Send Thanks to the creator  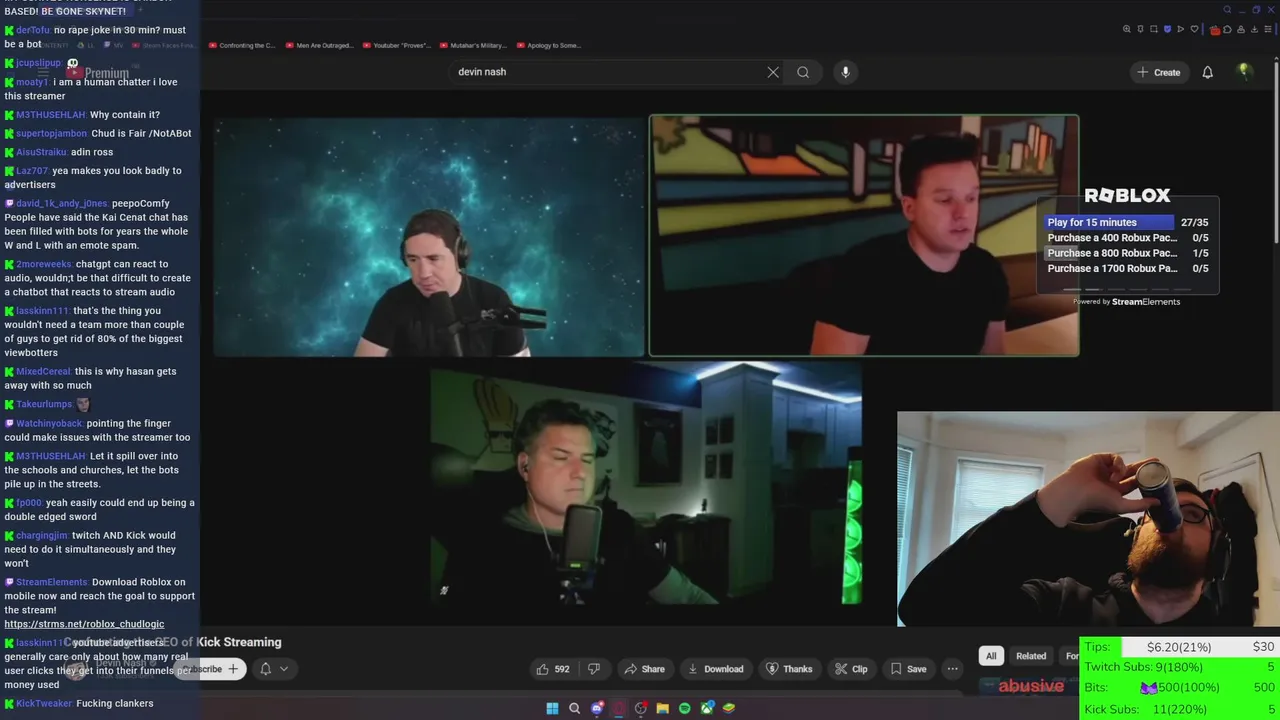[789, 669]
